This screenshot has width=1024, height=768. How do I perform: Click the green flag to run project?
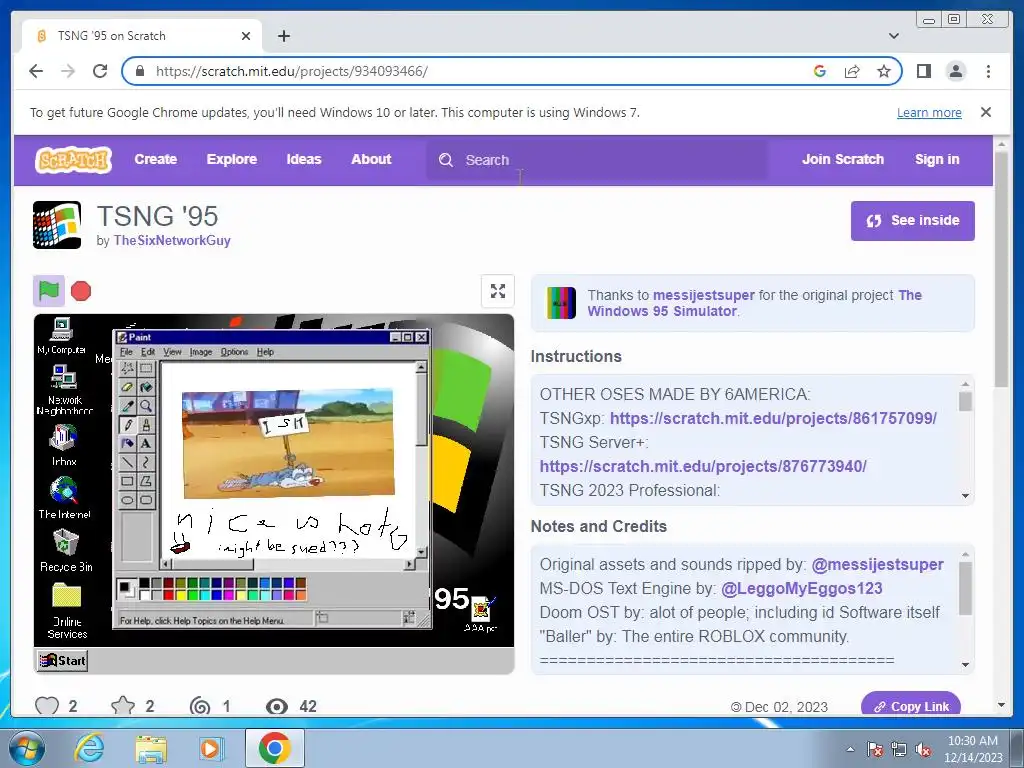(49, 291)
